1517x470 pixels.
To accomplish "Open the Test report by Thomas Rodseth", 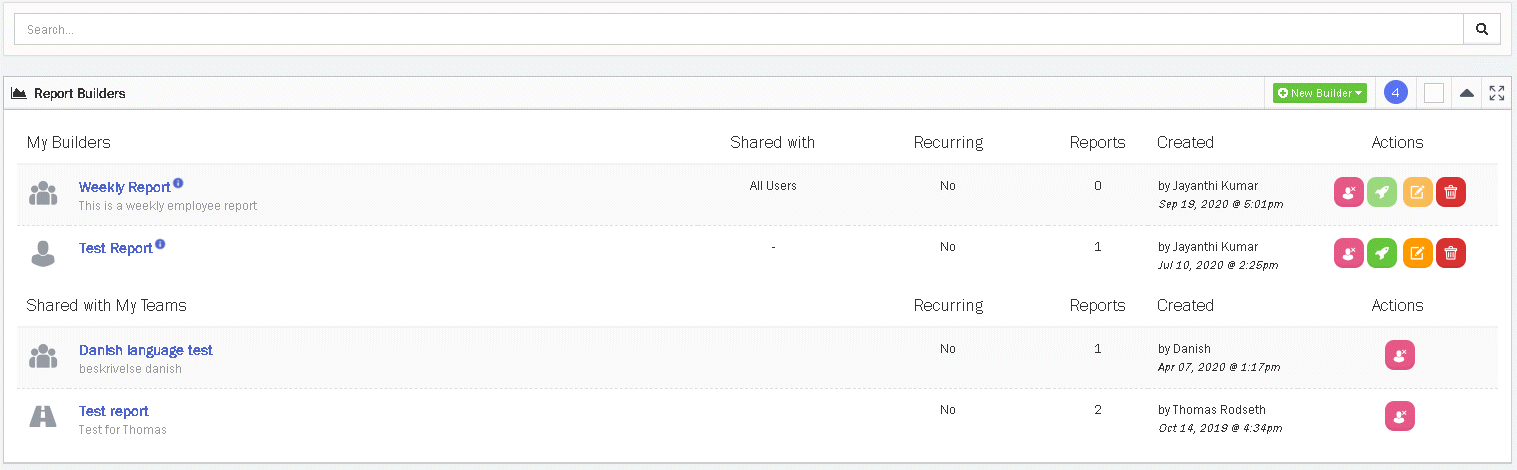I will click(113, 411).
